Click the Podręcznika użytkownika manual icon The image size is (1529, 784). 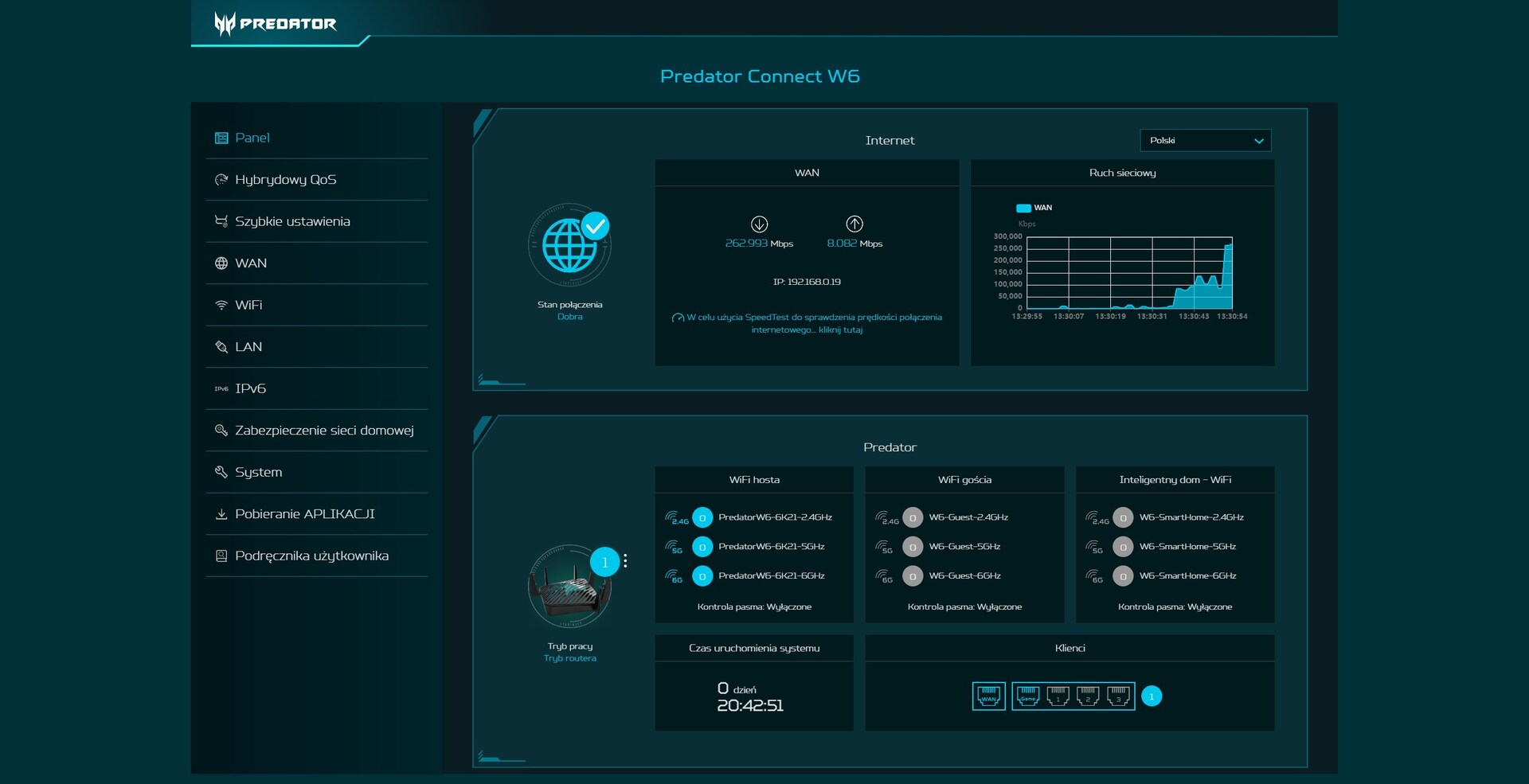[x=221, y=556]
